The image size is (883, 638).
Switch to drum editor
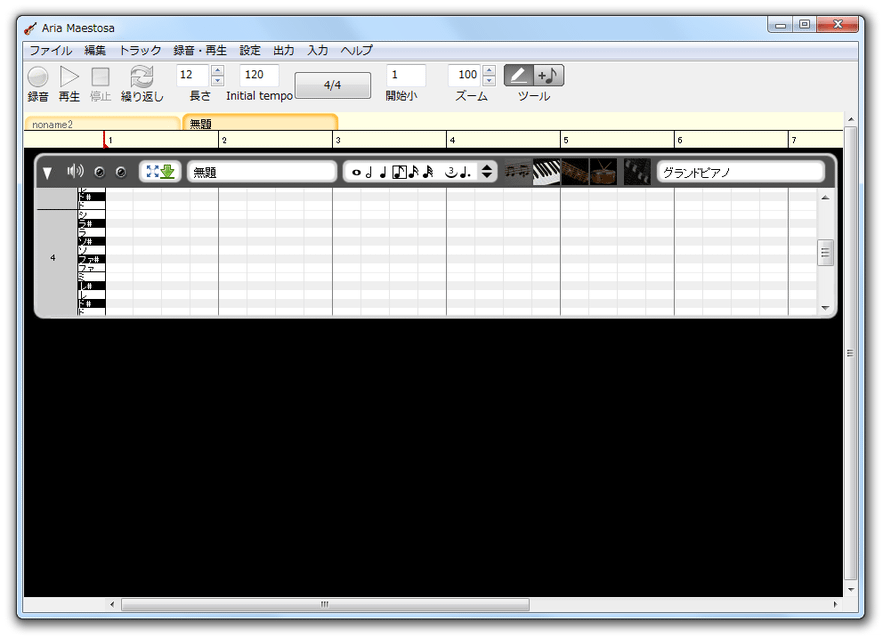[604, 172]
